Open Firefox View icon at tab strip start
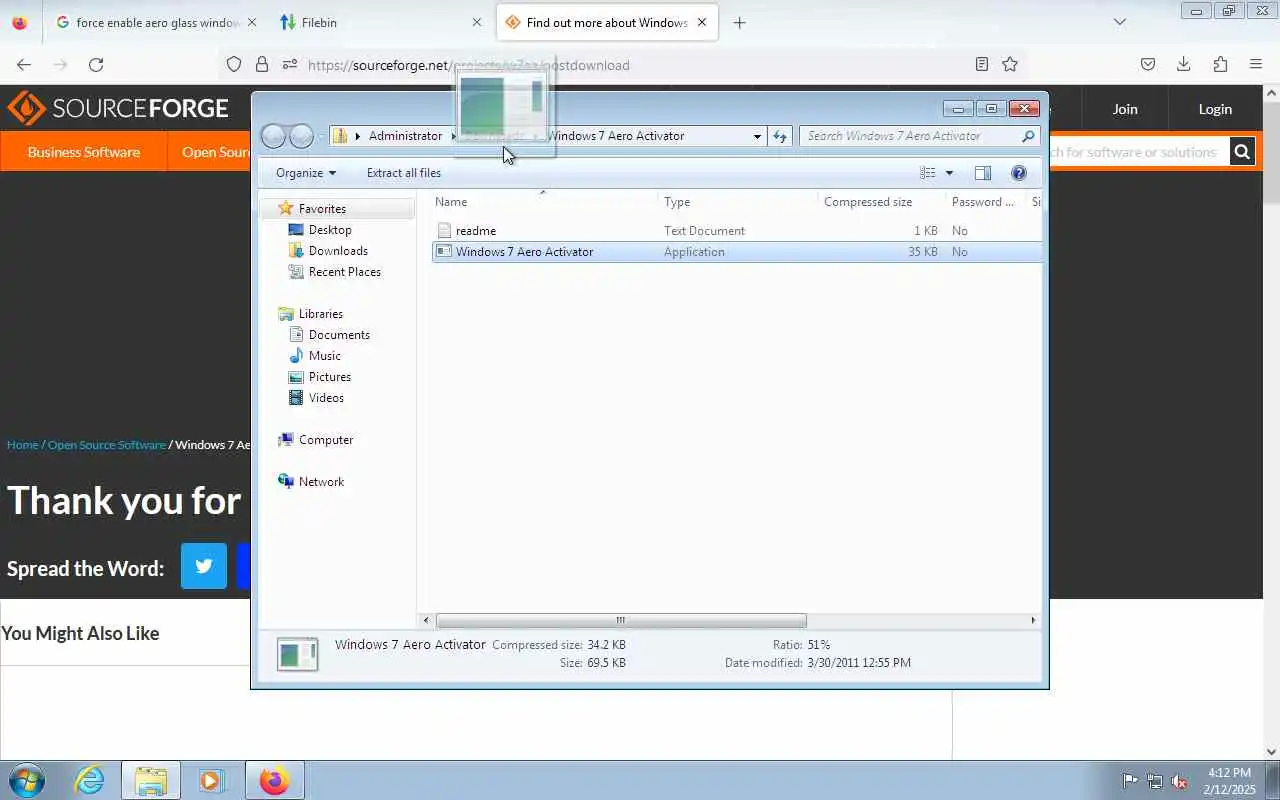 (20, 22)
